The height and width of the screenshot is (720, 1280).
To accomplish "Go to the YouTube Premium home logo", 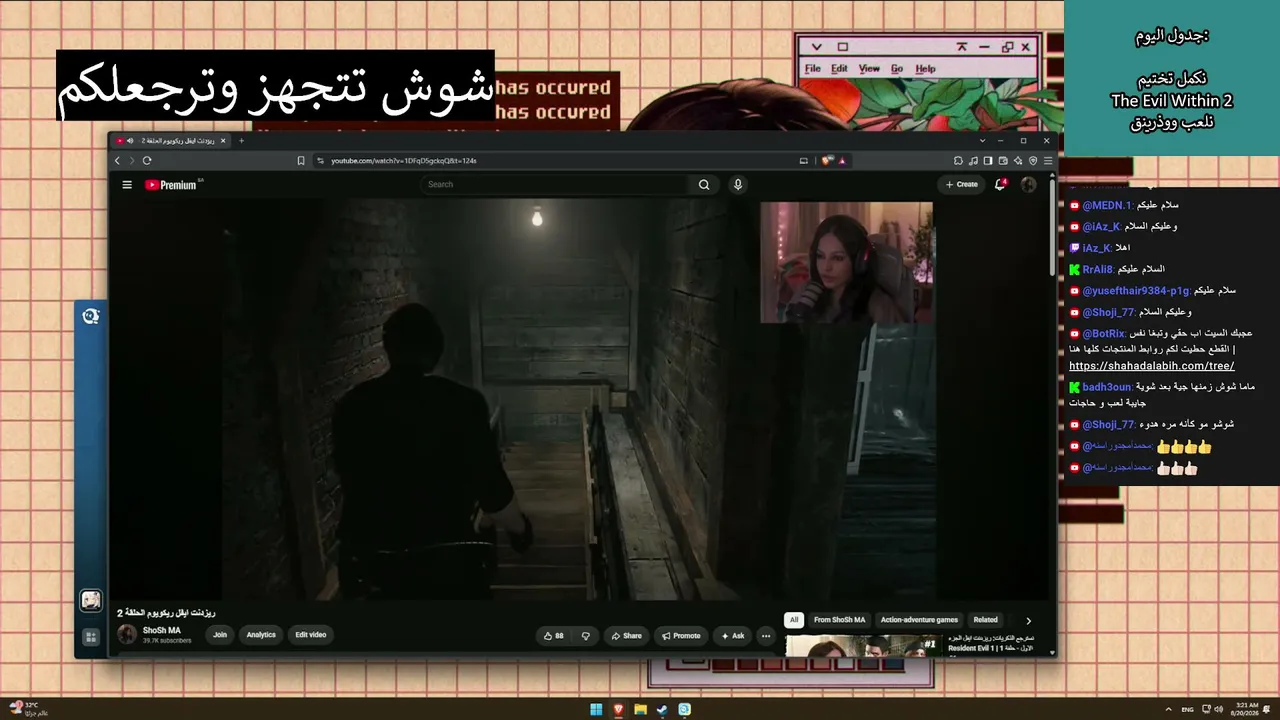I will (172, 185).
